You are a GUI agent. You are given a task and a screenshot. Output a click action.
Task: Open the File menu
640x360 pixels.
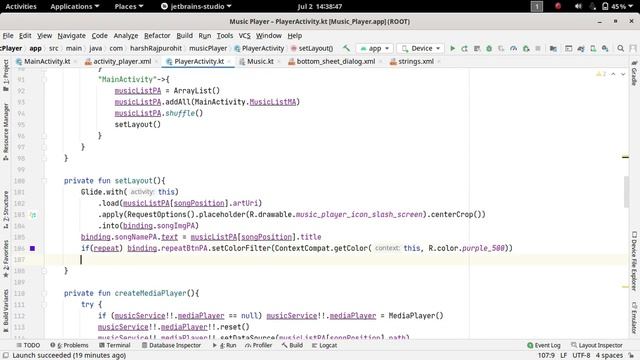coord(8,36)
